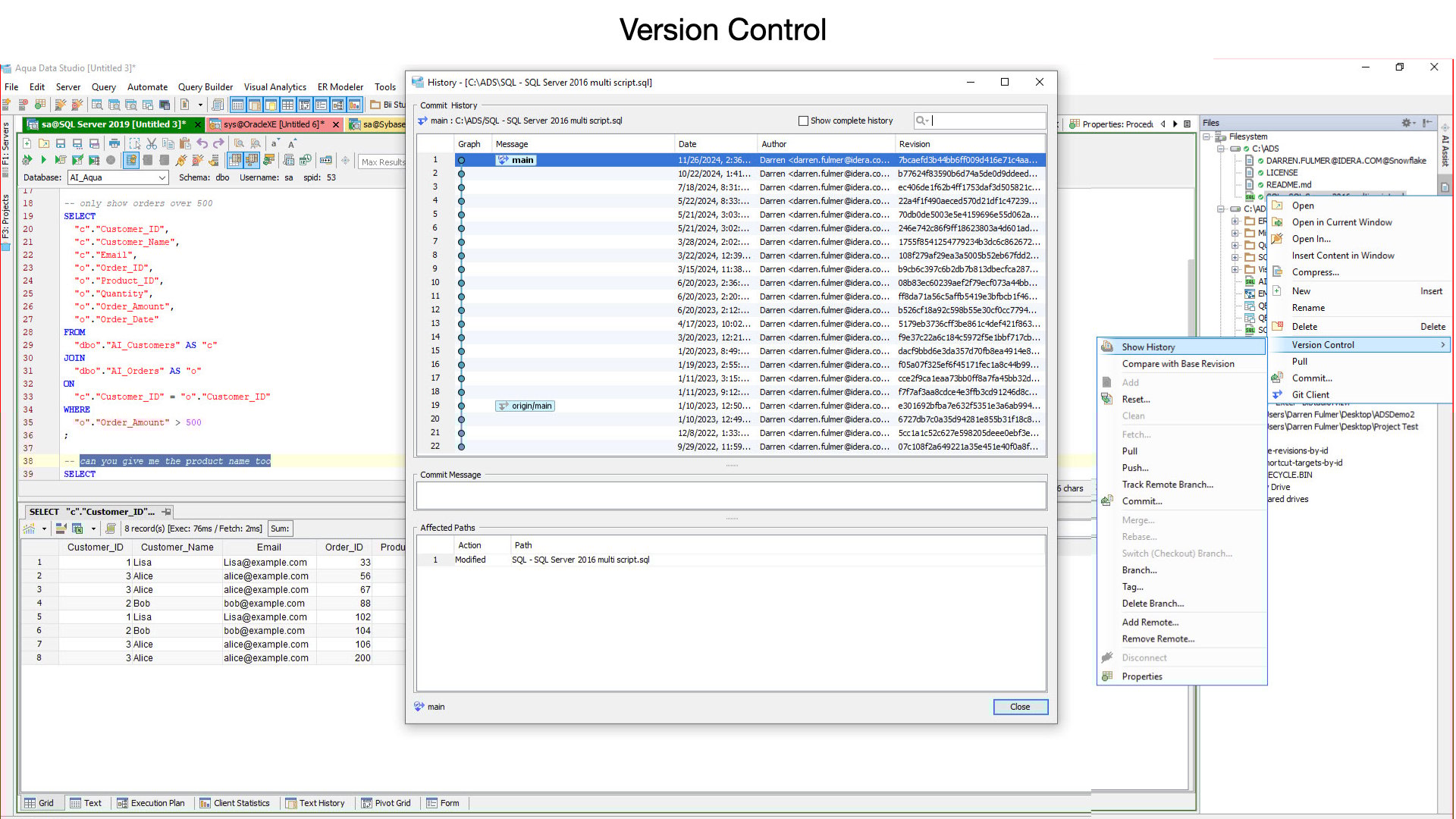Image resolution: width=1456 pixels, height=819 pixels.
Task: Click the Undo arrow icon
Action: coord(202,143)
